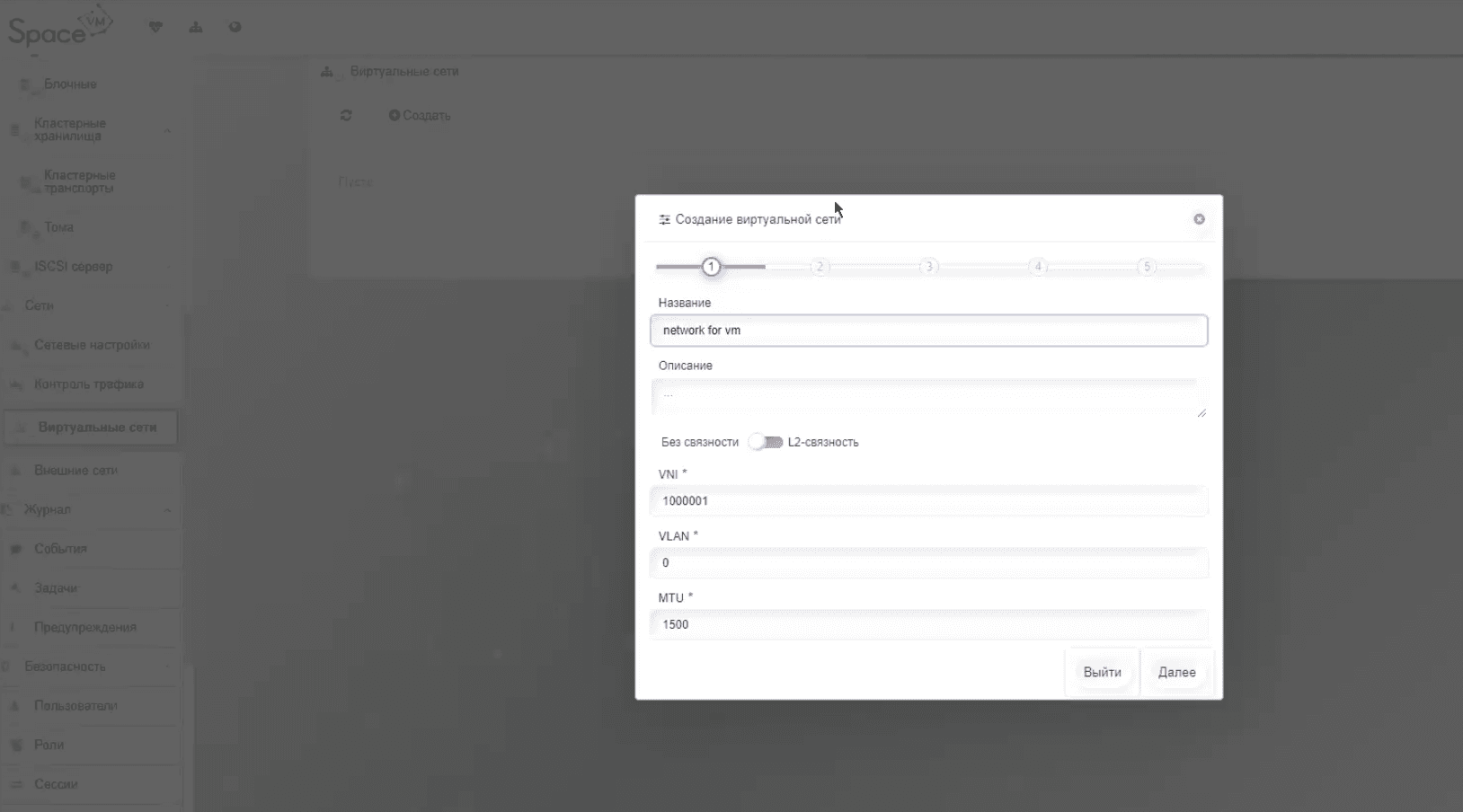Click the sitemap icon beside Виртуальные сети heading
Viewport: 1463px width, 812px height.
pyautogui.click(x=327, y=72)
